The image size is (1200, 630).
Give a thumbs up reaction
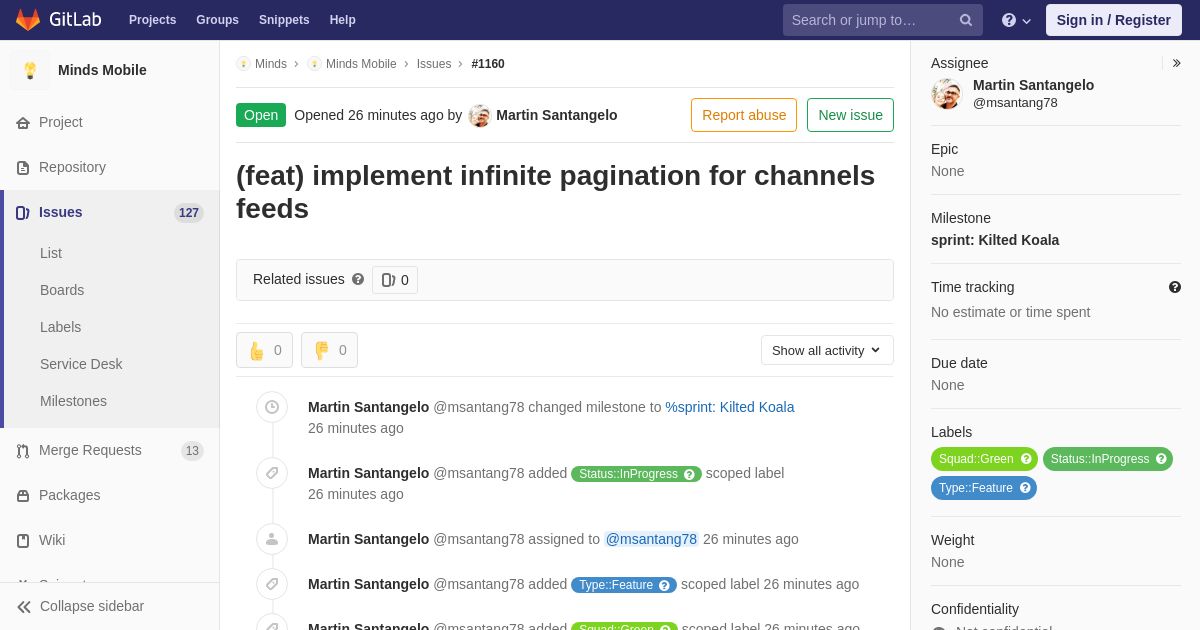pyautogui.click(x=264, y=350)
